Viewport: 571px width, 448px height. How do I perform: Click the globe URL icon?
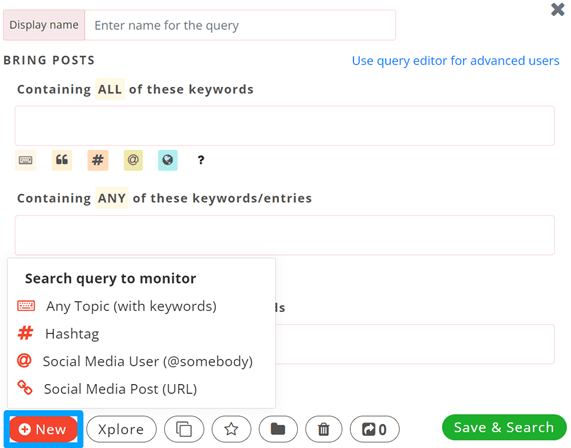point(168,160)
